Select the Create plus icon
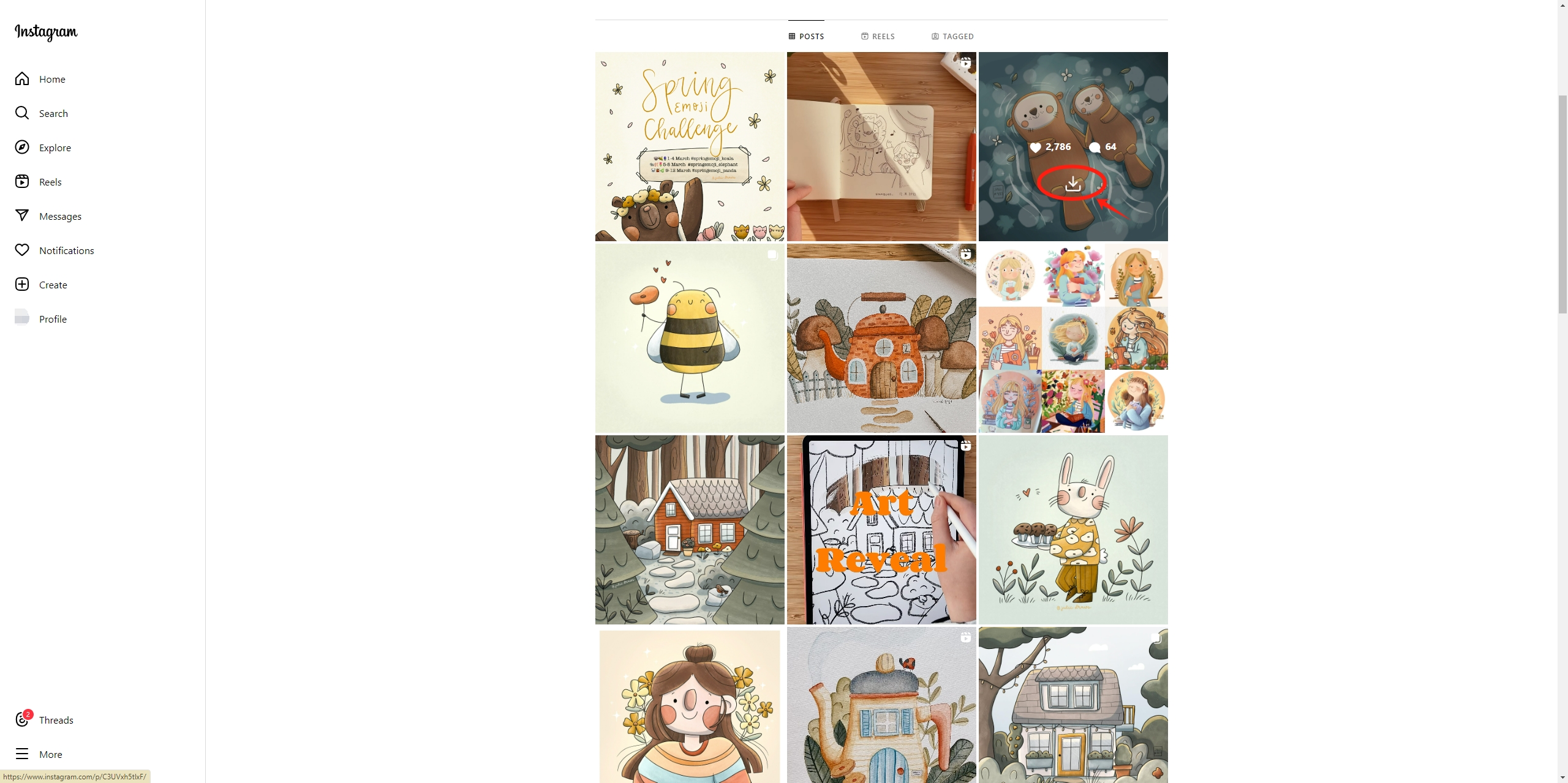1568x783 pixels. 22,284
